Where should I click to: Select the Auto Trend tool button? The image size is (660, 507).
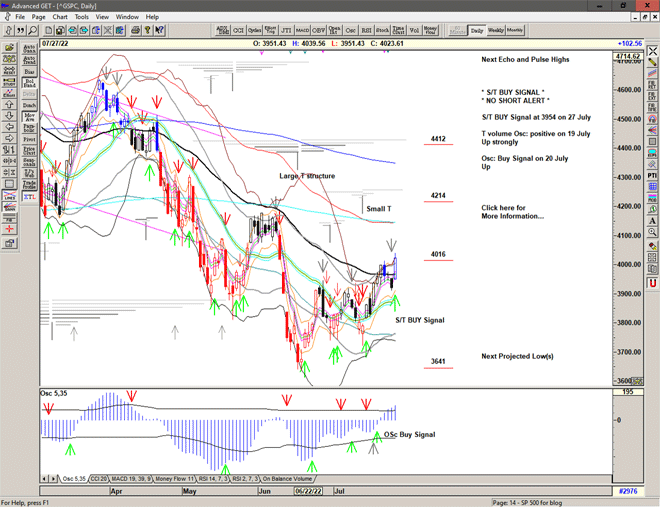click(30, 59)
